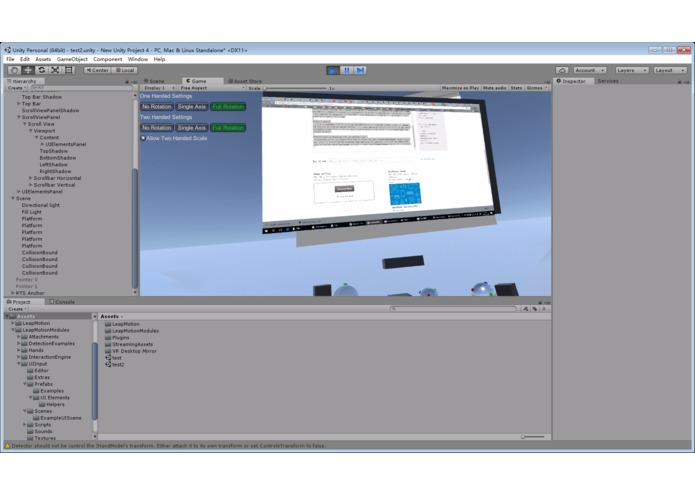Viewport: 695px width, 494px height.
Task: Select the Hand tool in toolbar
Action: [14, 70]
